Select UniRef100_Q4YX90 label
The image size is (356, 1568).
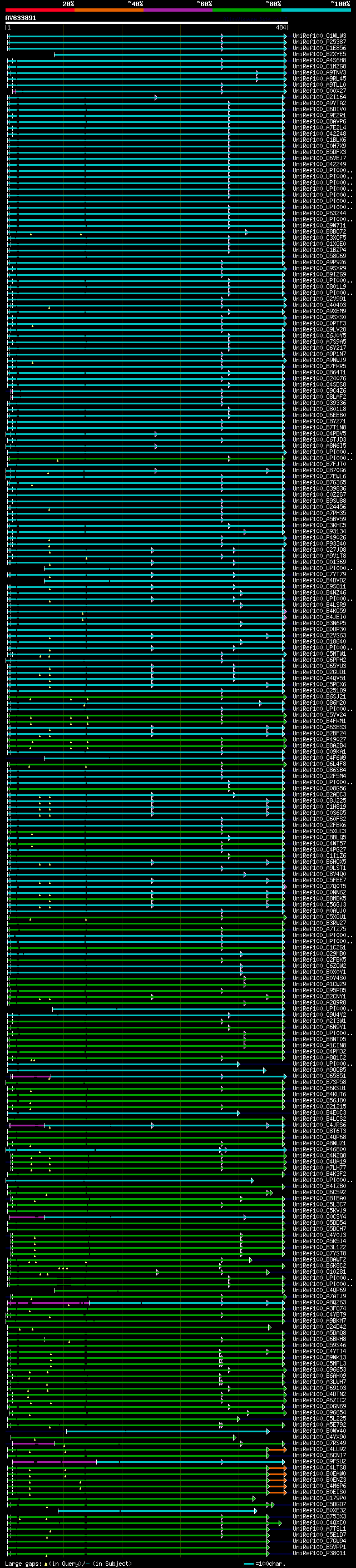pyautogui.click(x=319, y=1437)
